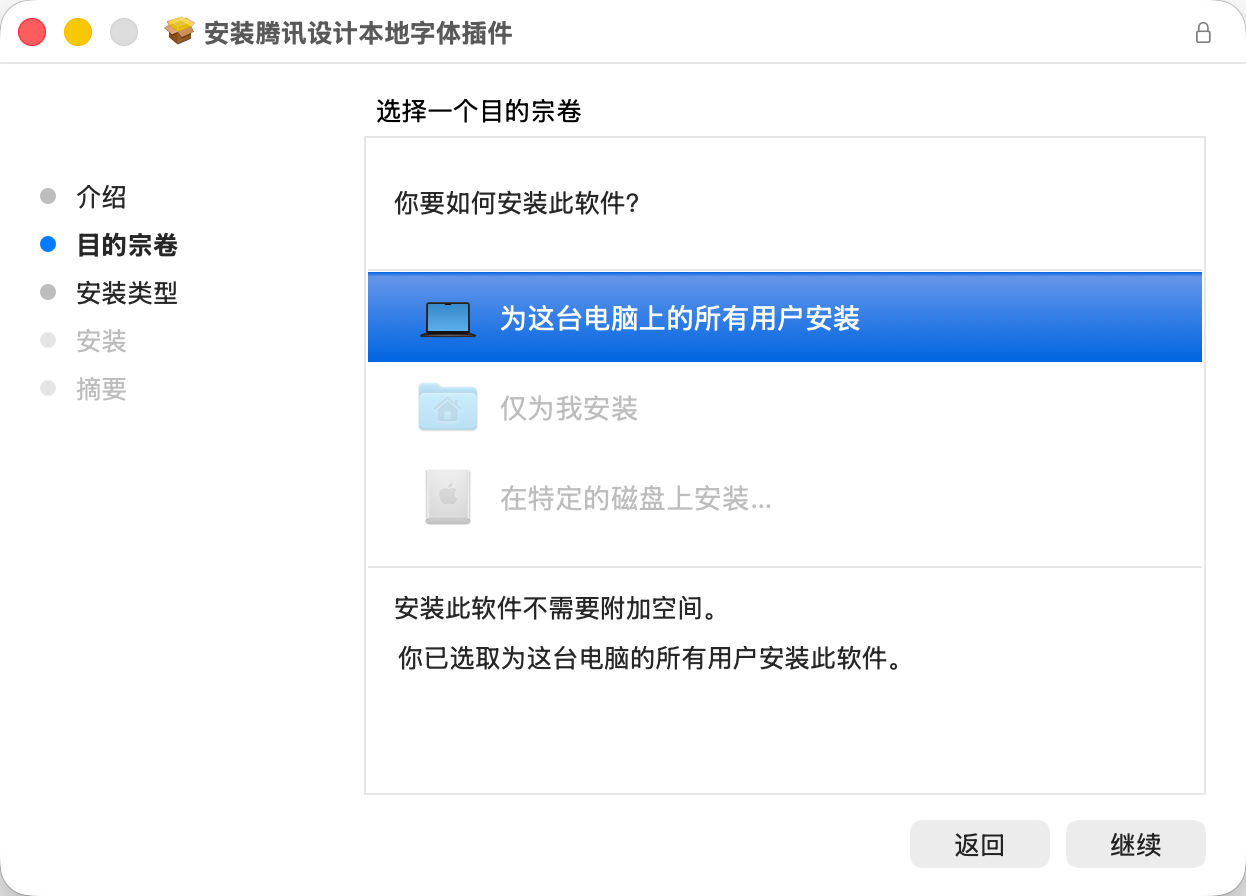The height and width of the screenshot is (896, 1246).
Task: Click the 摘要 step in the sidebar
Action: (102, 389)
